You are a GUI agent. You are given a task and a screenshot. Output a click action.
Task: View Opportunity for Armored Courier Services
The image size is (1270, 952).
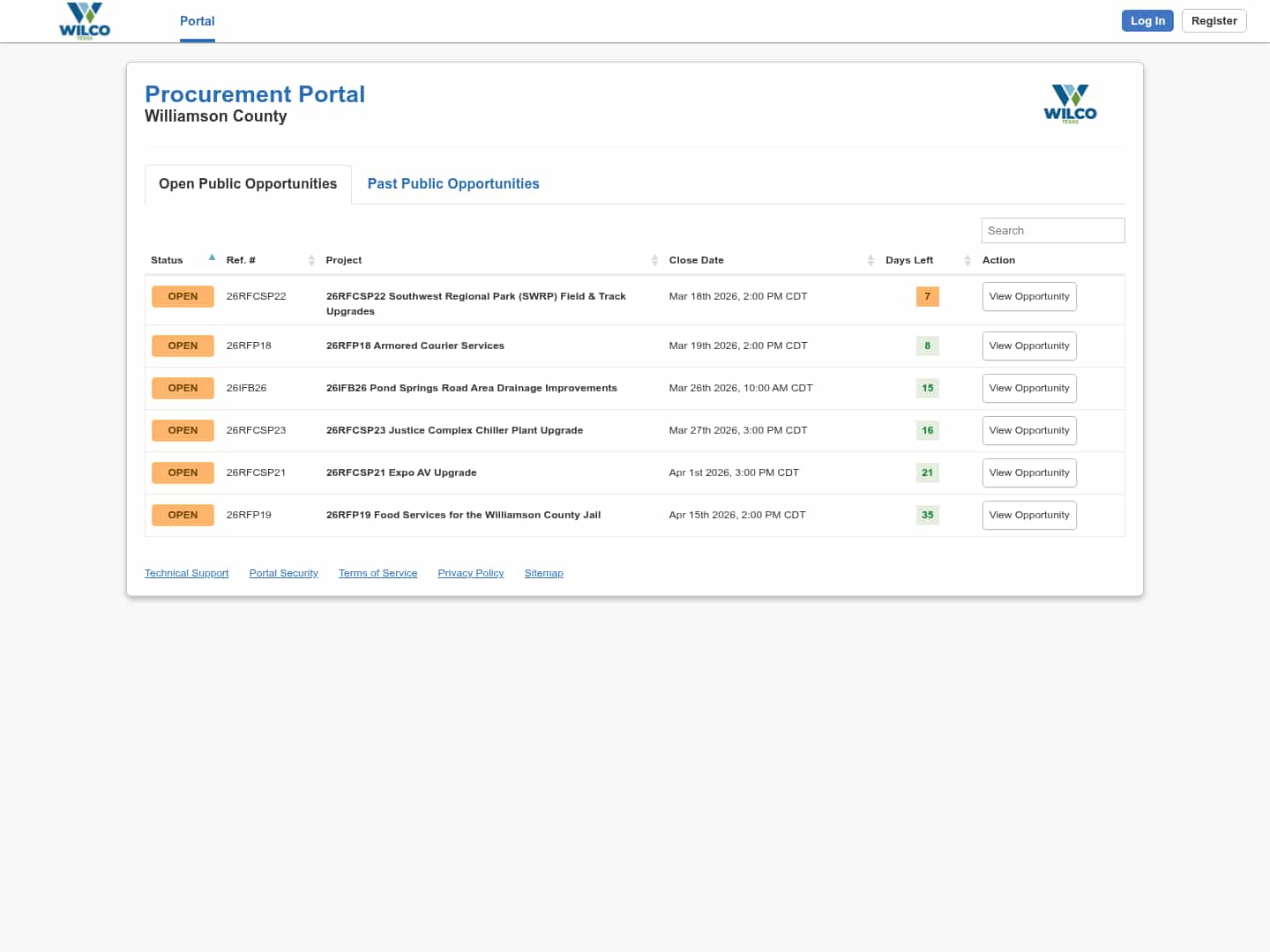[x=1028, y=346]
